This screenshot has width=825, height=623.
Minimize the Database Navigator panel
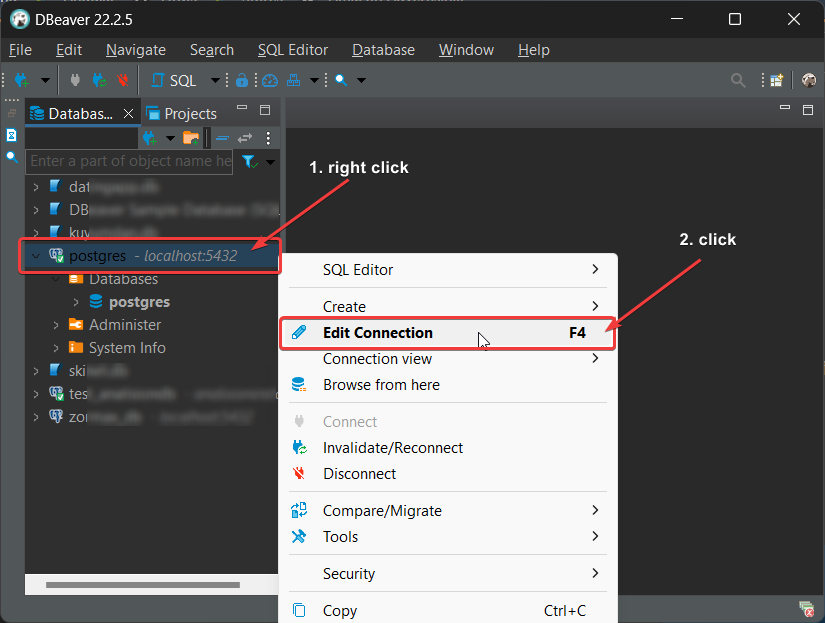[242, 107]
